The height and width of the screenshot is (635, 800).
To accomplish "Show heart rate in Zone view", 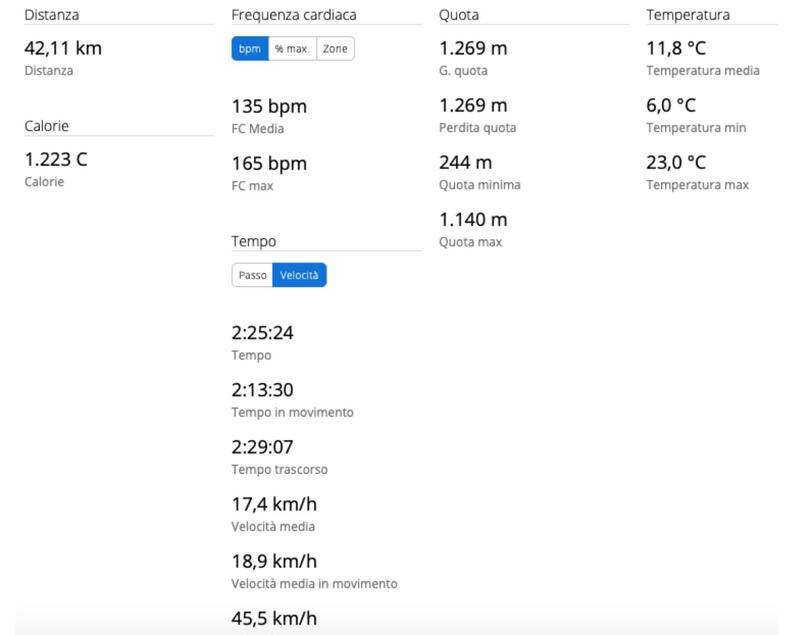I will point(335,49).
